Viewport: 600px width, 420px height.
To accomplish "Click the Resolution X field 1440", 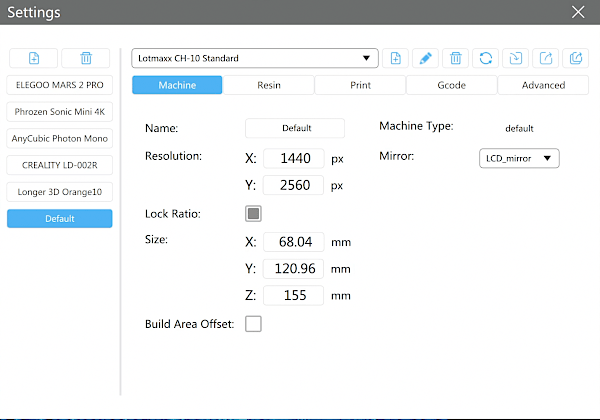I will (294, 158).
